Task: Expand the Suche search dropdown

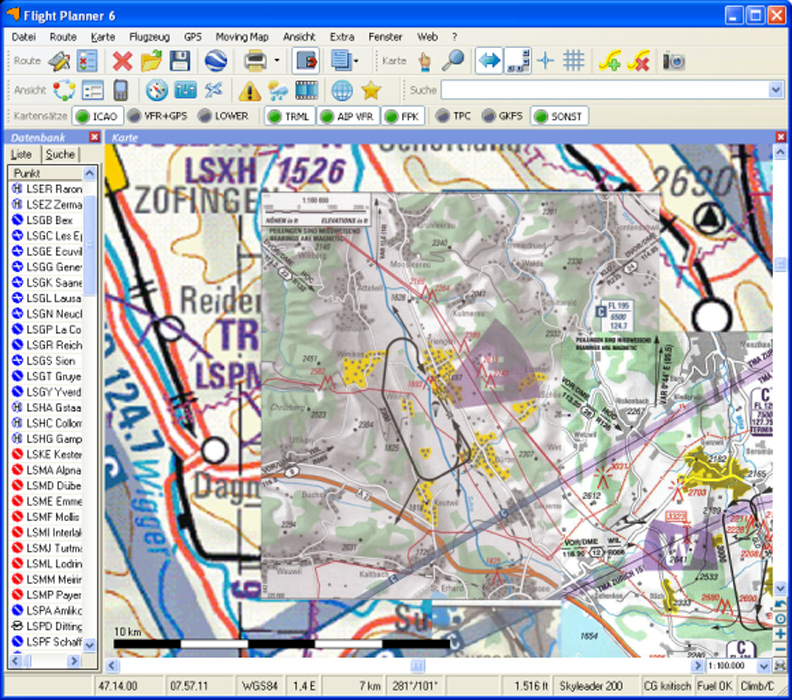Action: pyautogui.click(x=776, y=90)
